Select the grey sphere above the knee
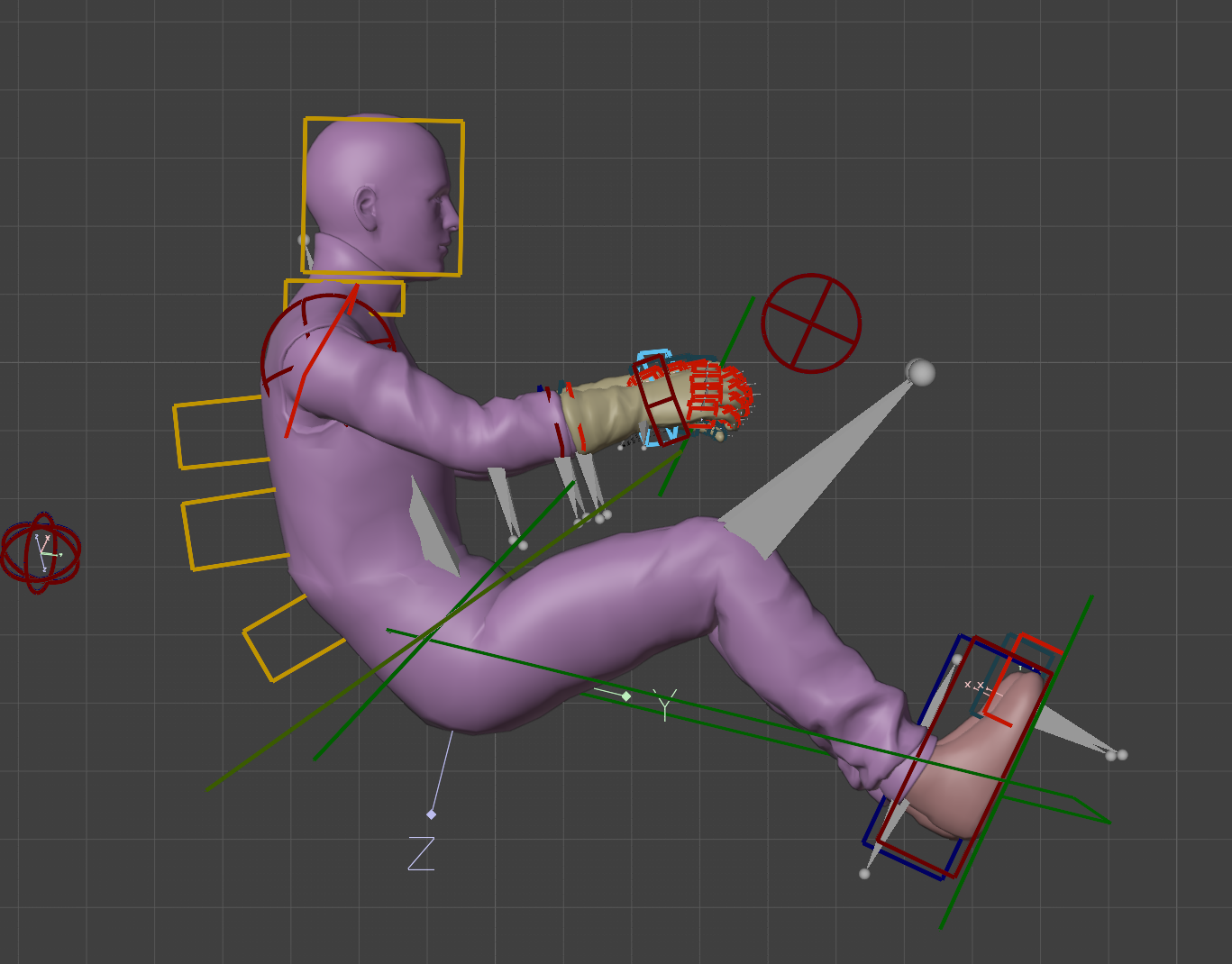The width and height of the screenshot is (1232, 964). point(920,371)
